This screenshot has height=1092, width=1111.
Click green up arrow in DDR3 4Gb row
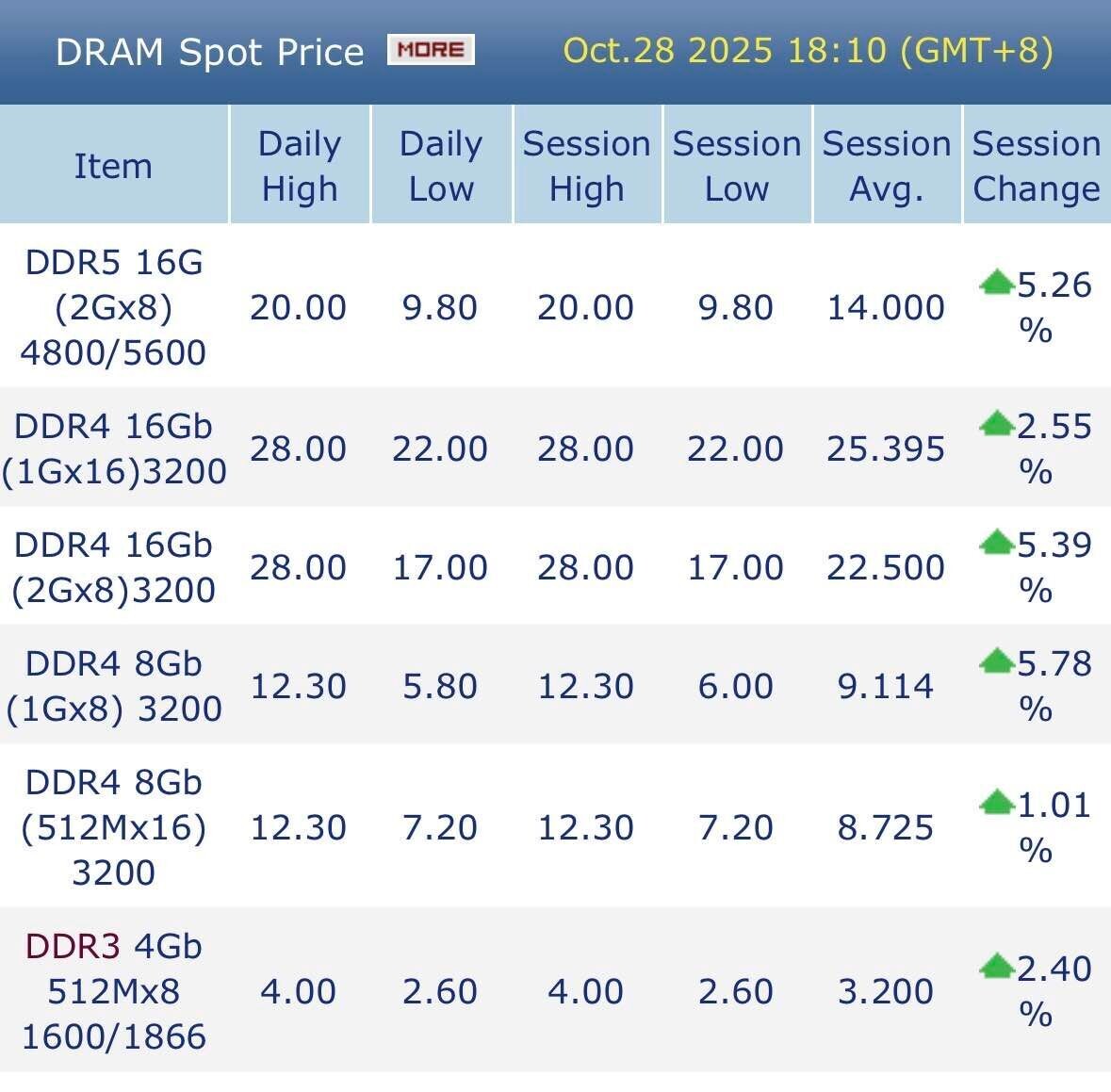tap(996, 967)
